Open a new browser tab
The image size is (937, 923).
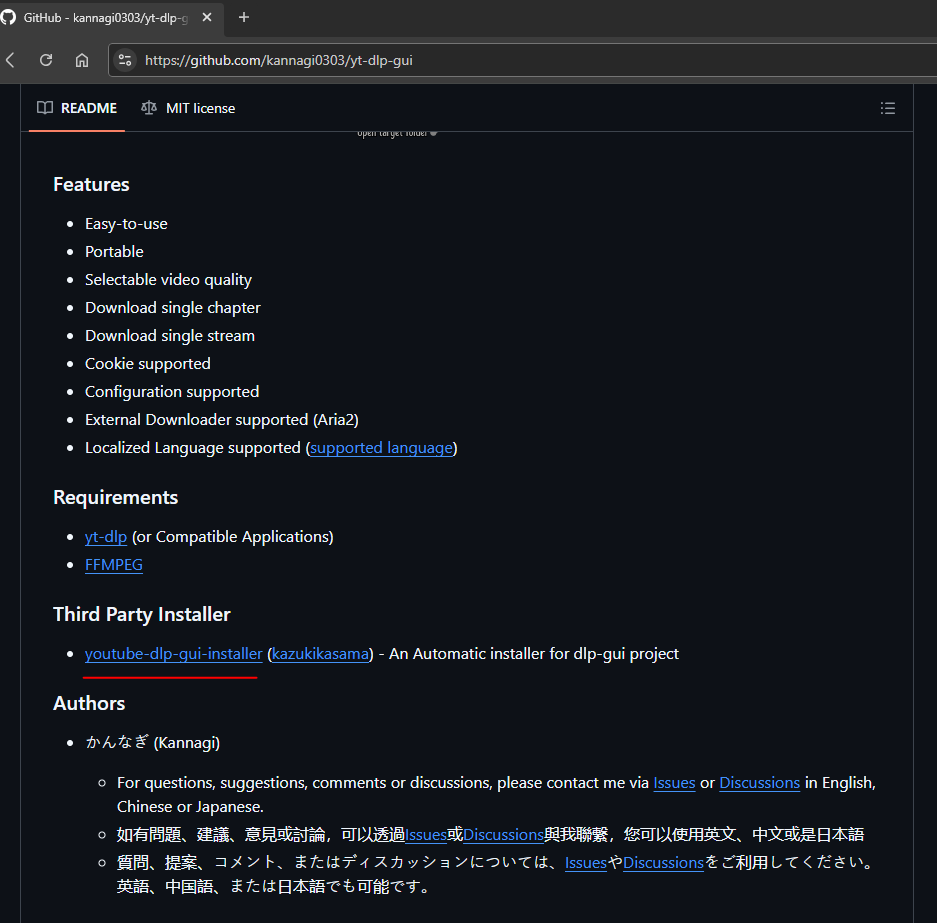point(244,17)
